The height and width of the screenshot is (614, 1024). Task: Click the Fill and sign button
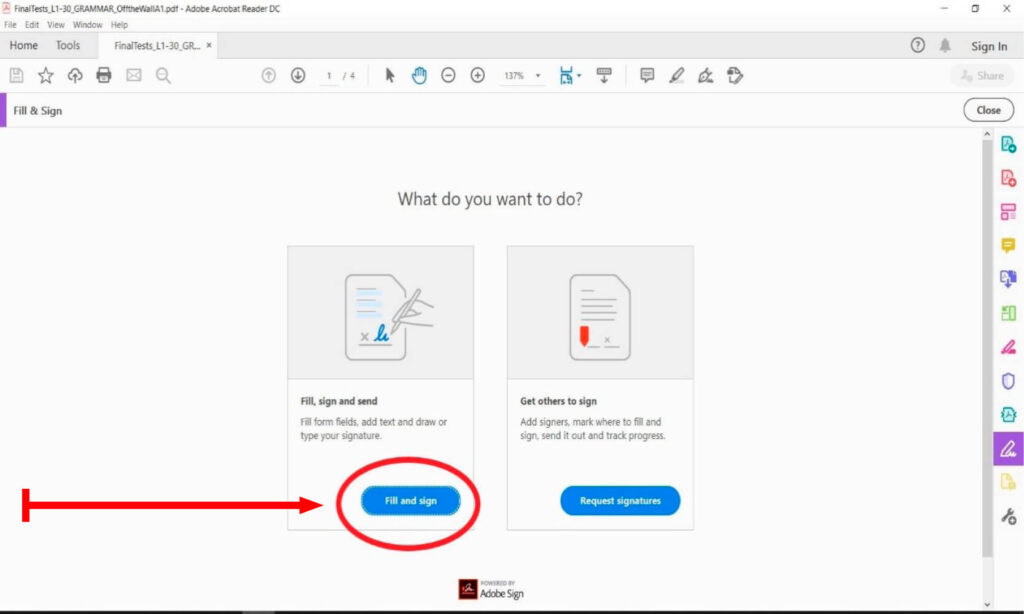411,501
